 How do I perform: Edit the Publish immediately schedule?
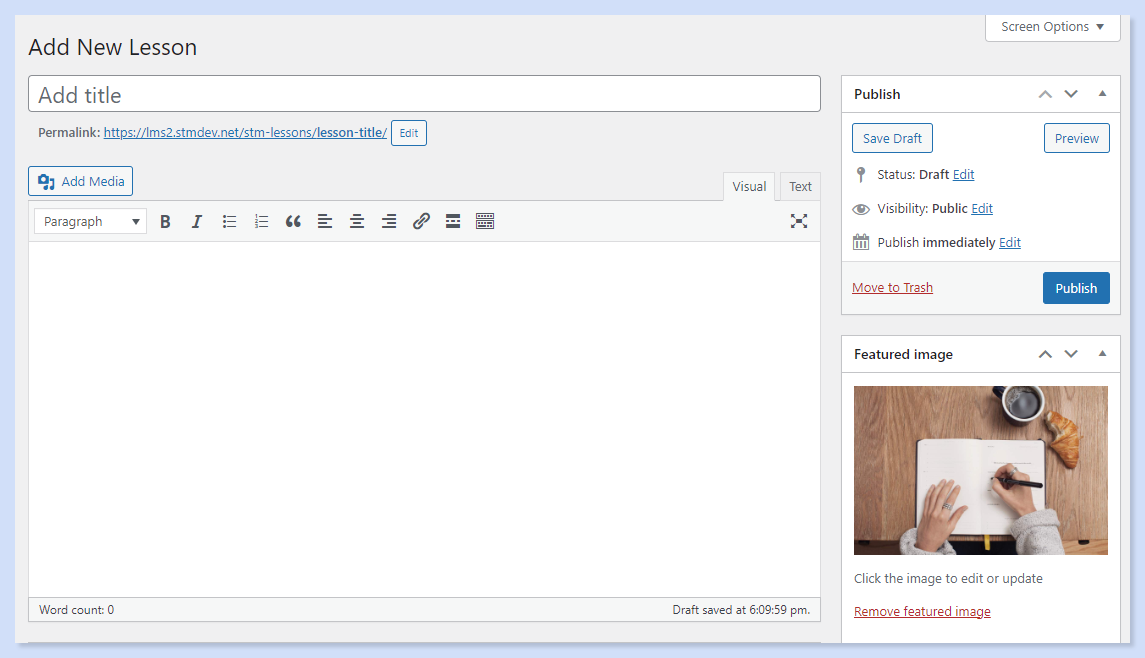1010,242
